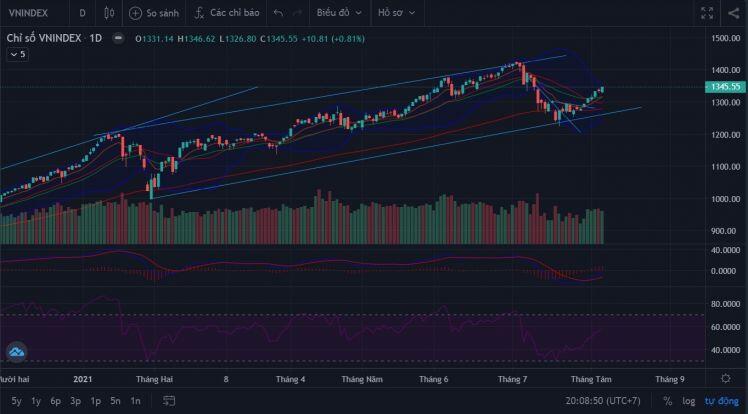Open chart settings gear icon
Image resolution: width=748 pixels, height=414 pixels.
[726, 379]
